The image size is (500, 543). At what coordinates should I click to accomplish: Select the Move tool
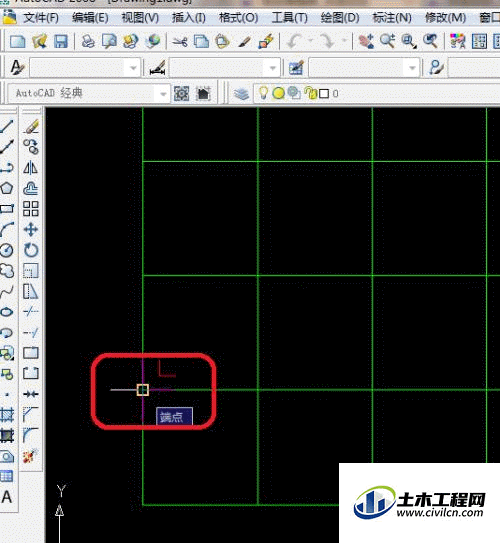point(31,230)
